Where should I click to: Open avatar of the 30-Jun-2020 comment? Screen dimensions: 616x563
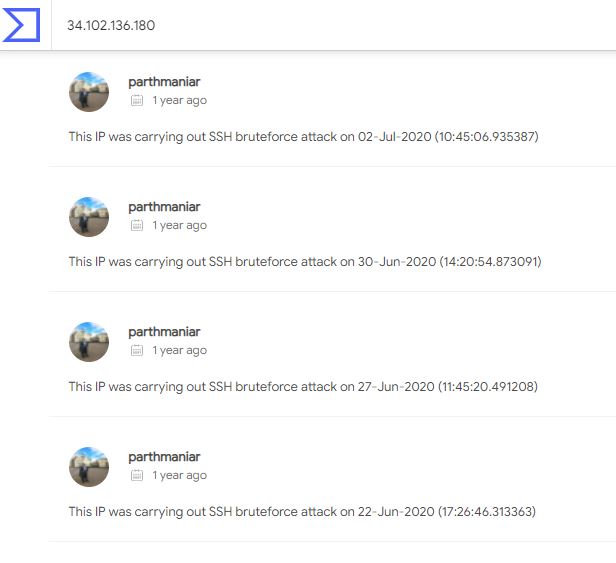[x=89, y=216]
